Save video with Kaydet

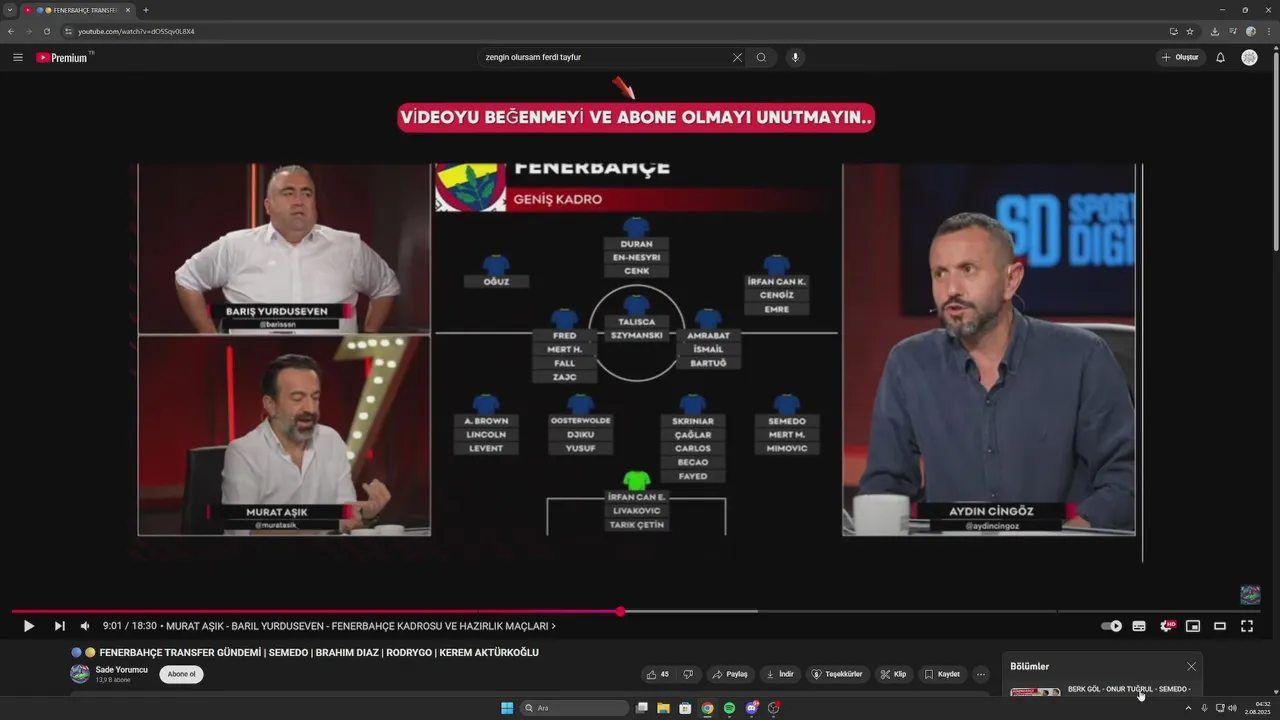coord(942,674)
